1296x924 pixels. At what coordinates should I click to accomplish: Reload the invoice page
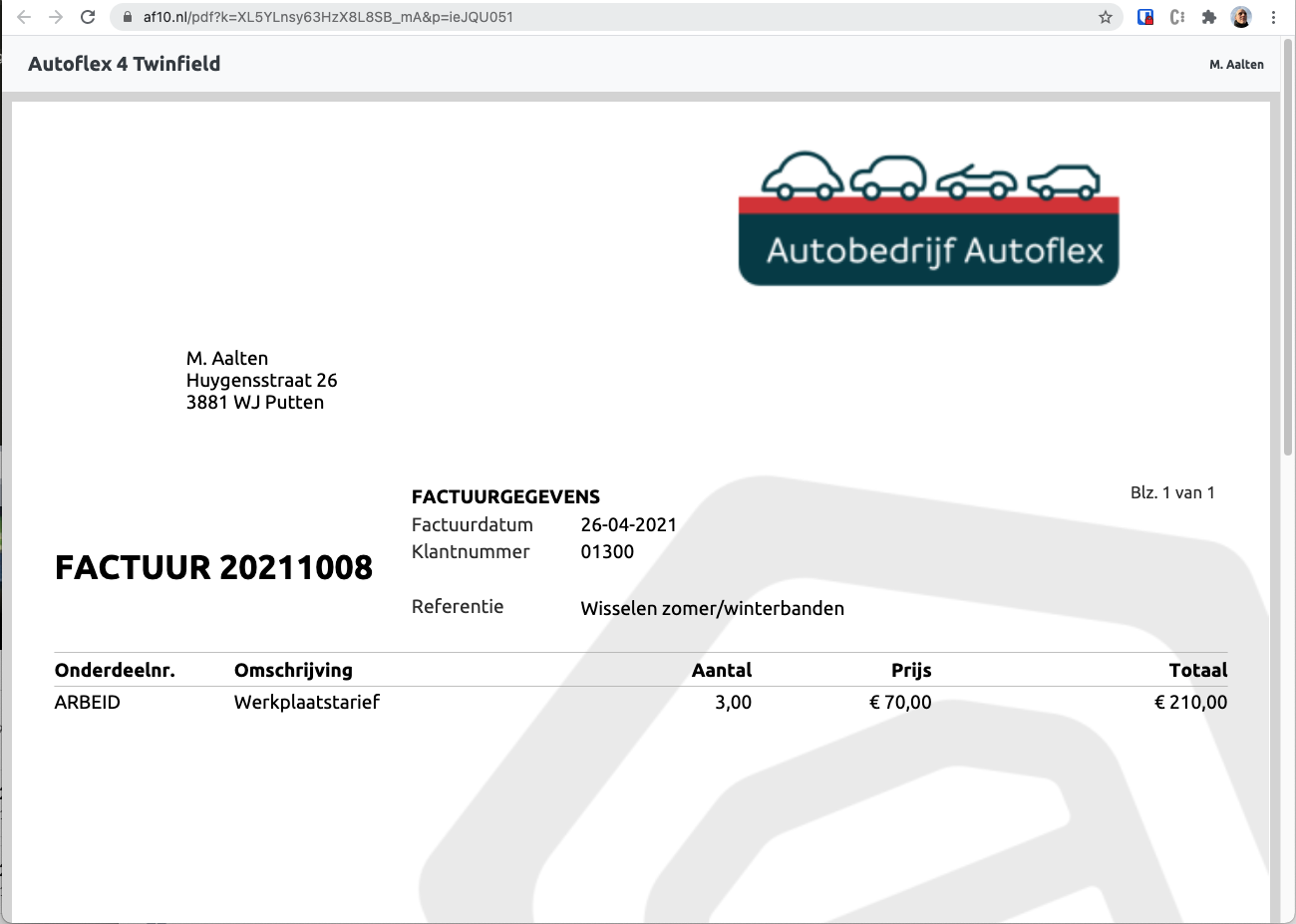click(x=88, y=17)
